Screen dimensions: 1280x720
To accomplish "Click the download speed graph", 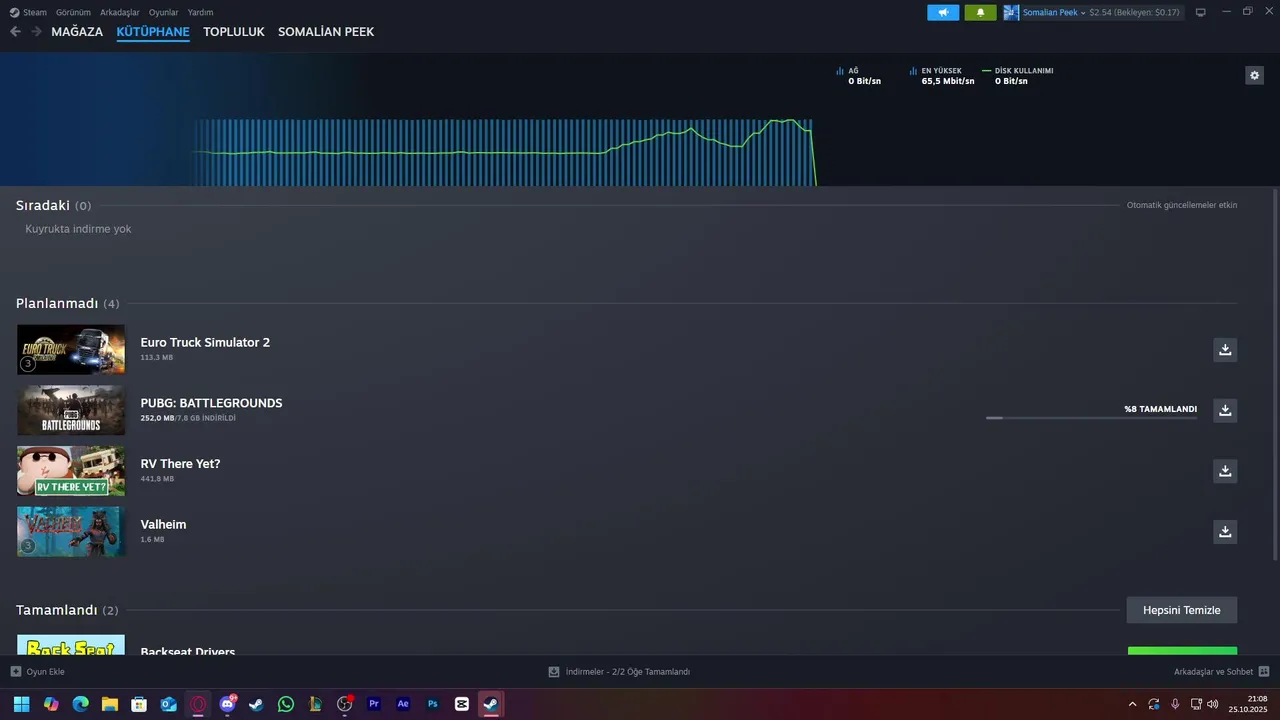I will point(503,152).
